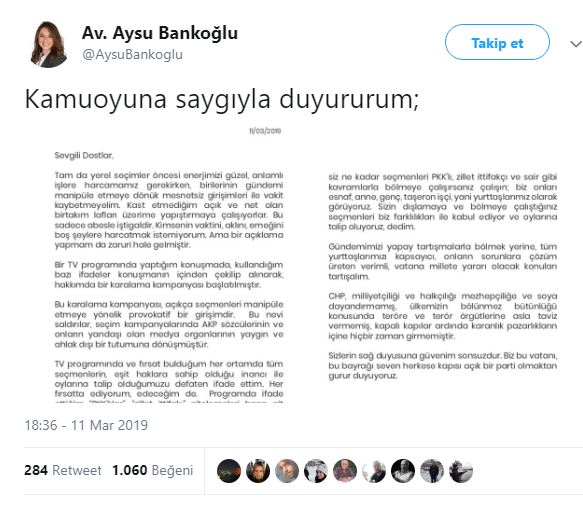Click Aysu Bankoğlu's profile picture

click(x=49, y=44)
